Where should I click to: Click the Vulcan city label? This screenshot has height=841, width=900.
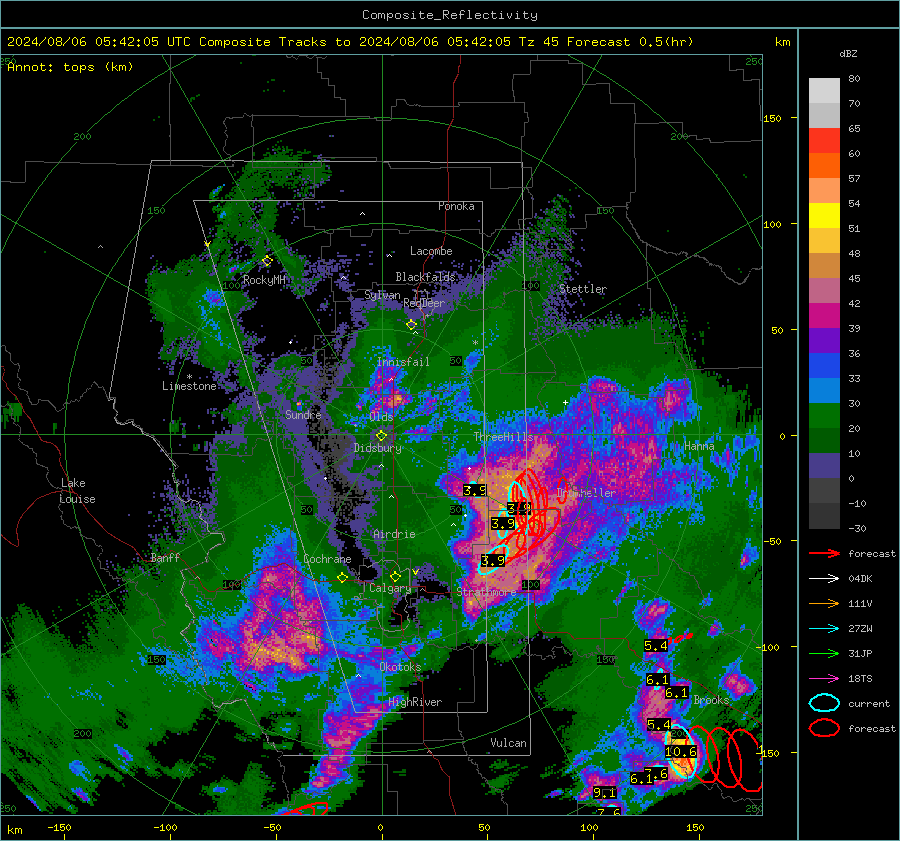(x=508, y=743)
